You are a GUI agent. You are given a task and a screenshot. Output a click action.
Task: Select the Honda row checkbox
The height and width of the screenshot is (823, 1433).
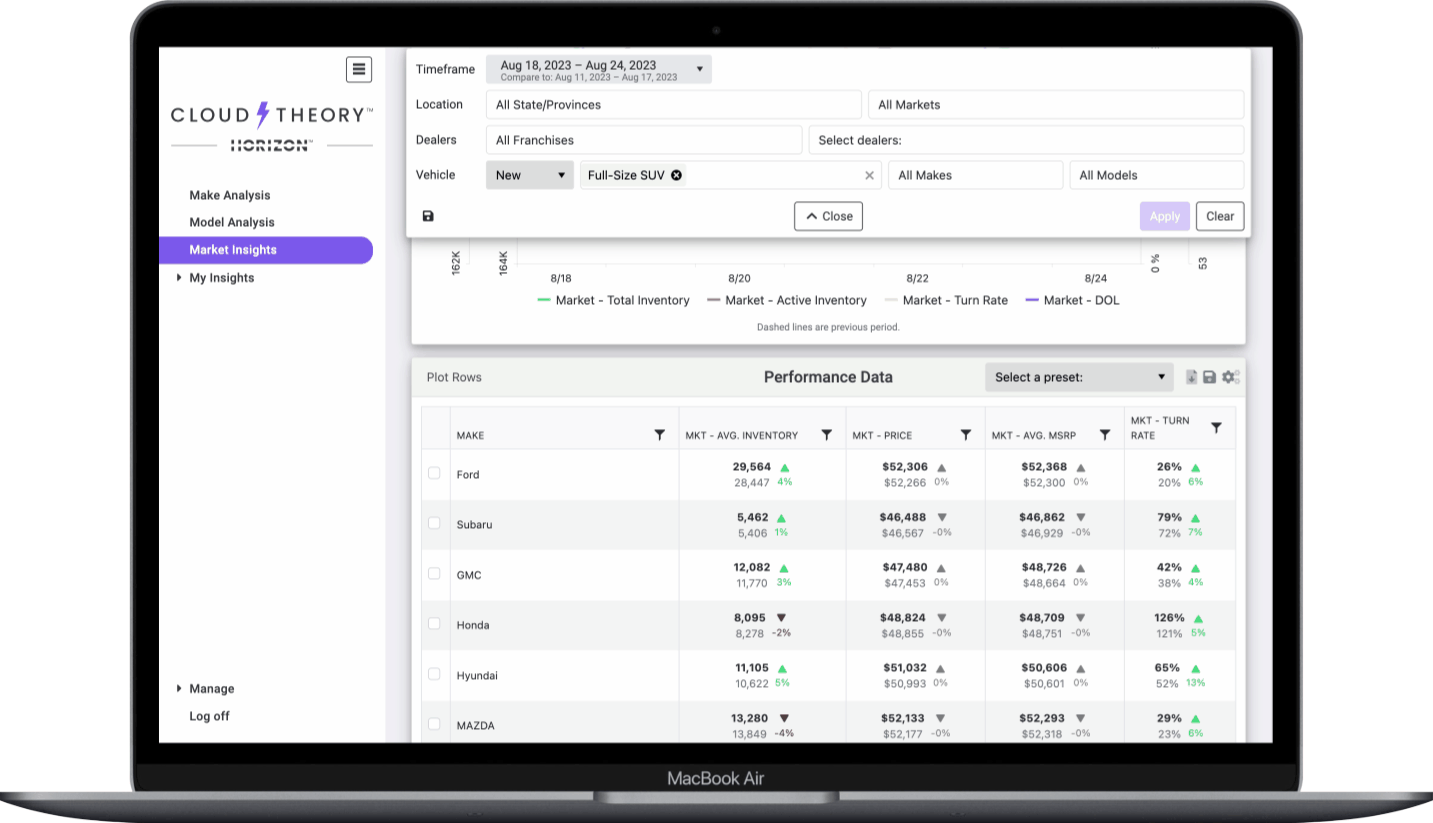(434, 623)
